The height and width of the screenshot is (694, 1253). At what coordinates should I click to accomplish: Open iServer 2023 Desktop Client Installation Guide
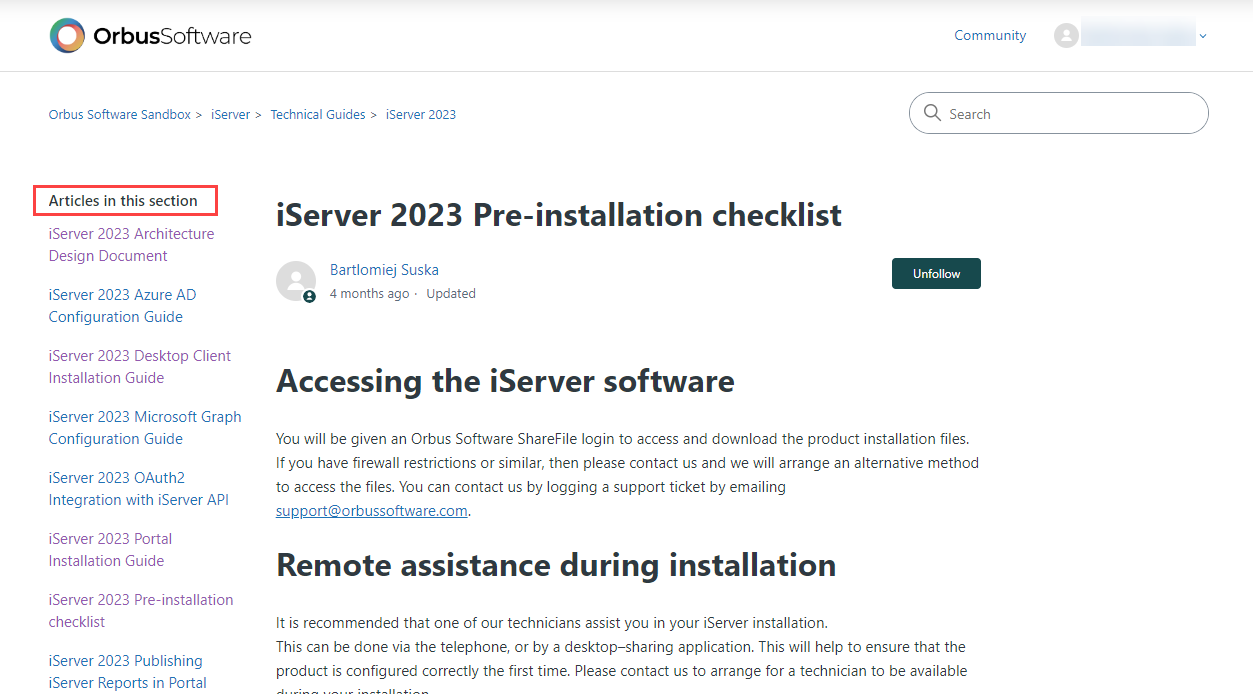coord(140,367)
